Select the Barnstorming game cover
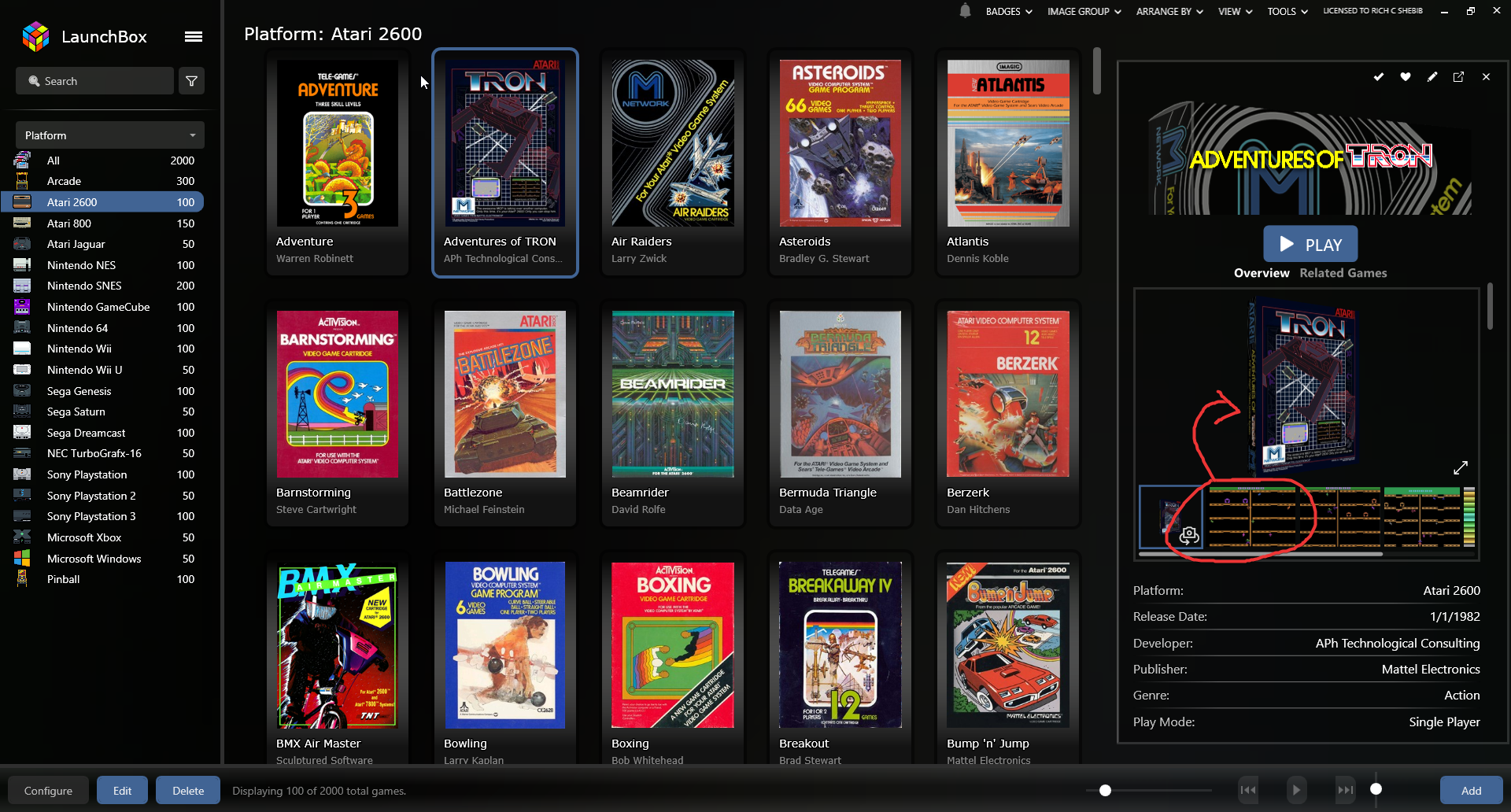The image size is (1511, 812). [x=338, y=394]
